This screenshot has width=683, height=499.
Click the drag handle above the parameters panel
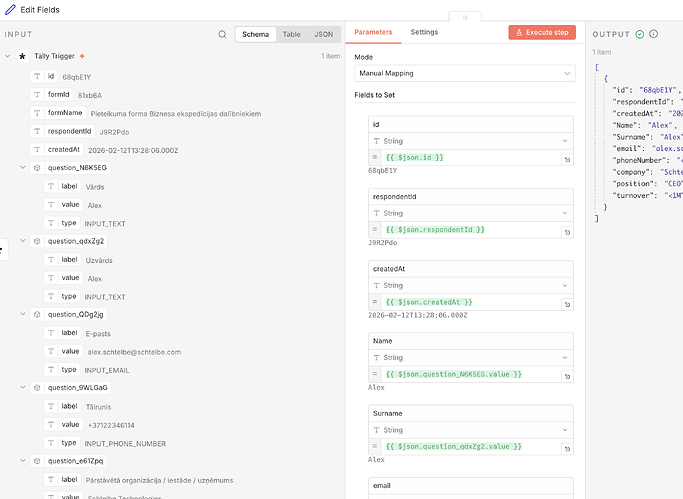point(465,17)
